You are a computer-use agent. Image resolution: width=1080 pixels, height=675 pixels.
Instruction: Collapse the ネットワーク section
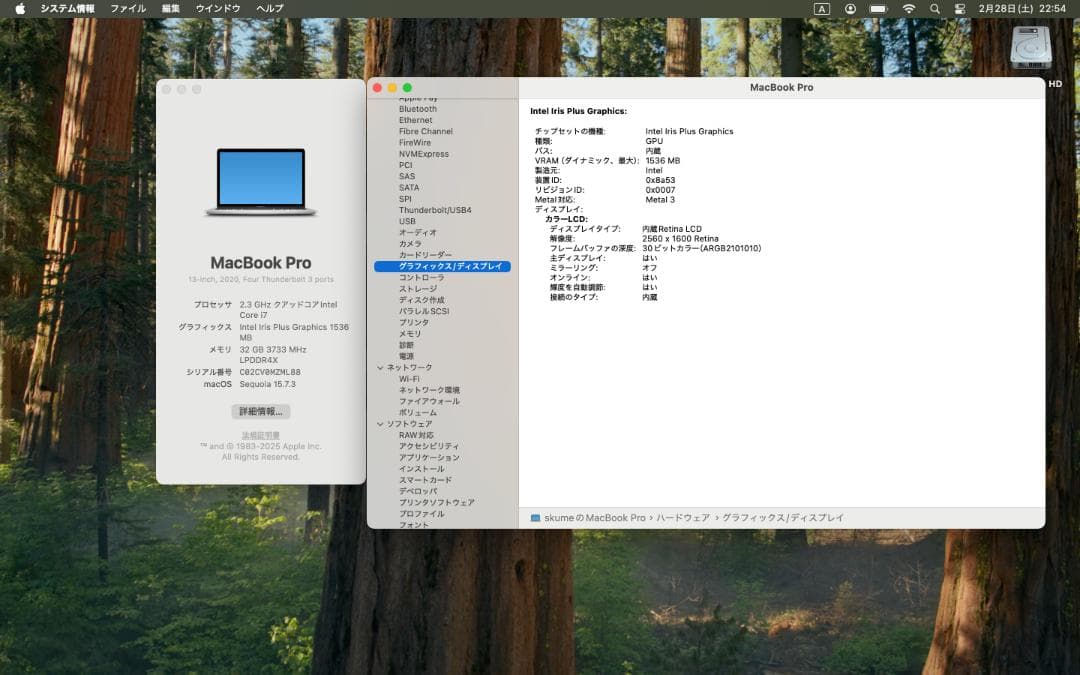(381, 367)
